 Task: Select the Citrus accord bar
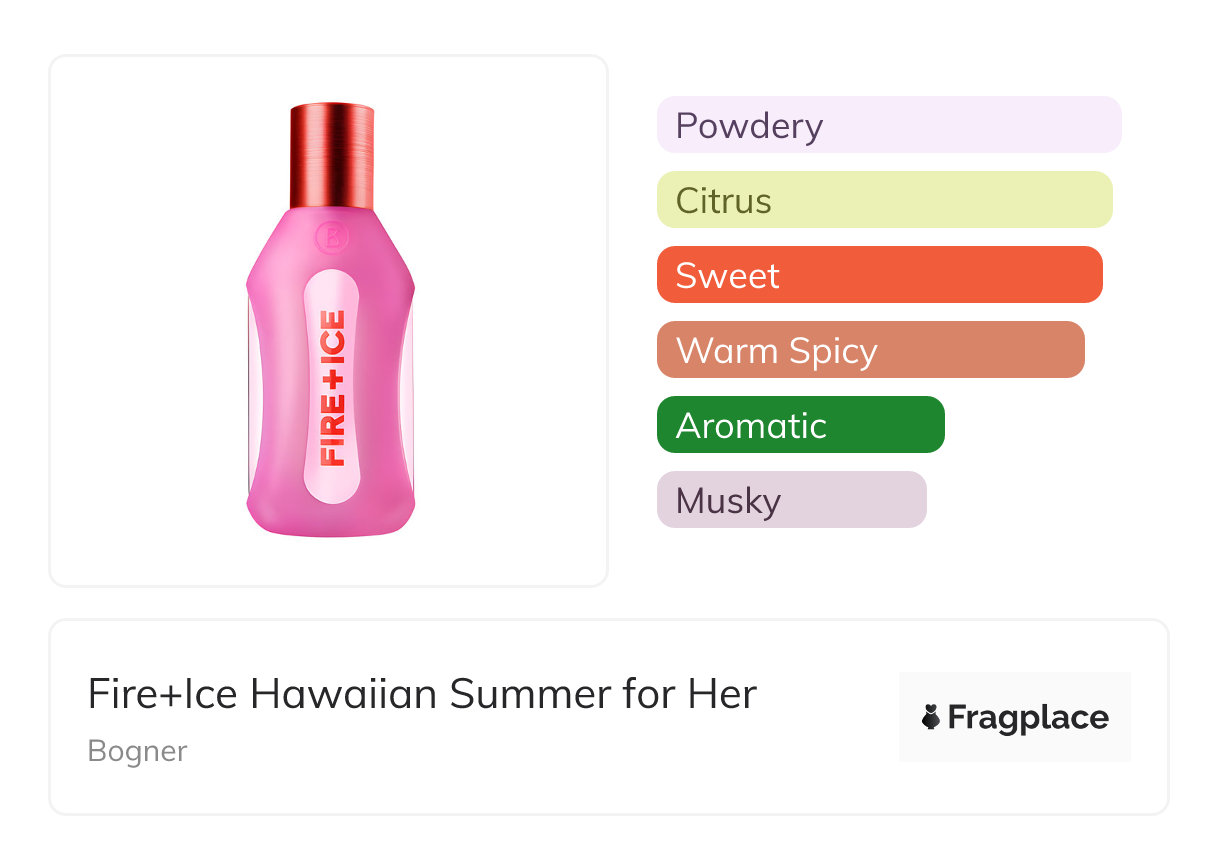tap(884, 200)
